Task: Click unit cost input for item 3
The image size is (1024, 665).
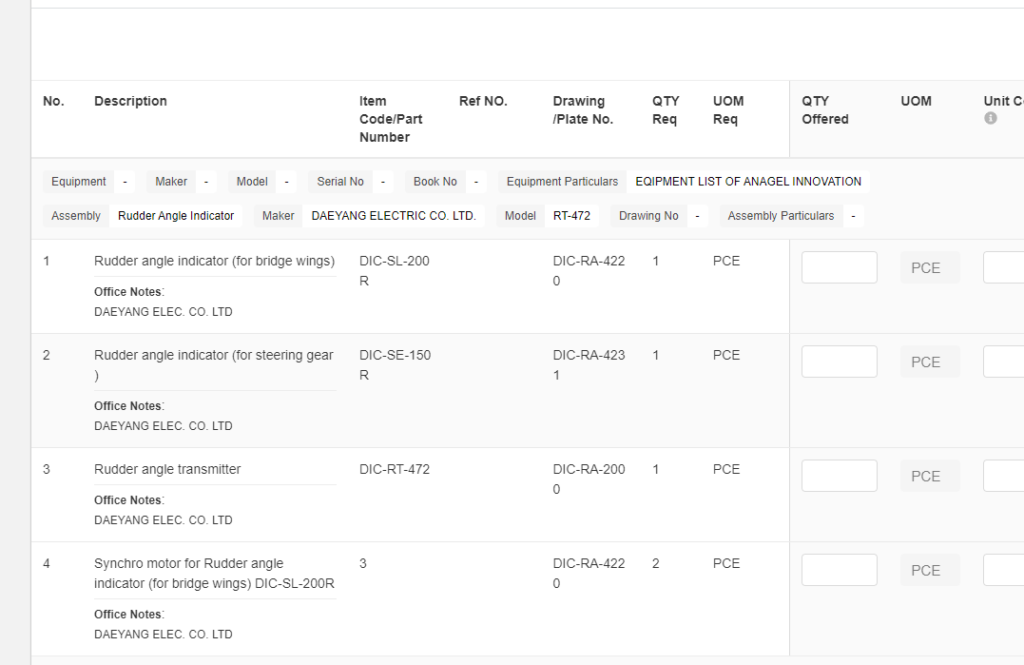Action: (x=1004, y=476)
